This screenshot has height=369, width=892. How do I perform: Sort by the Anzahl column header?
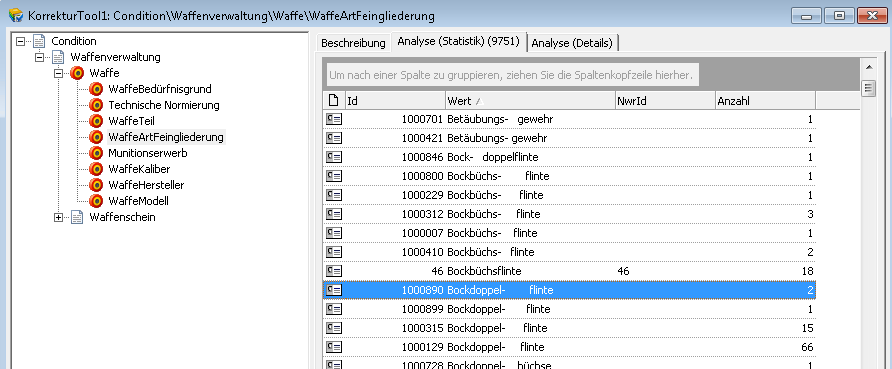(x=765, y=101)
